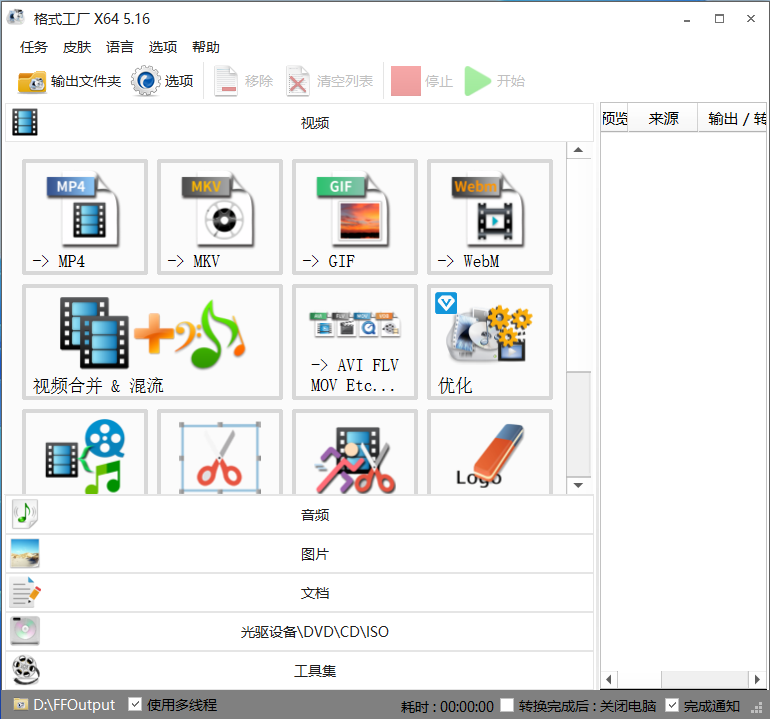Select the MP4 video conversion icon
Screen dimensions: 770x719
(85, 217)
